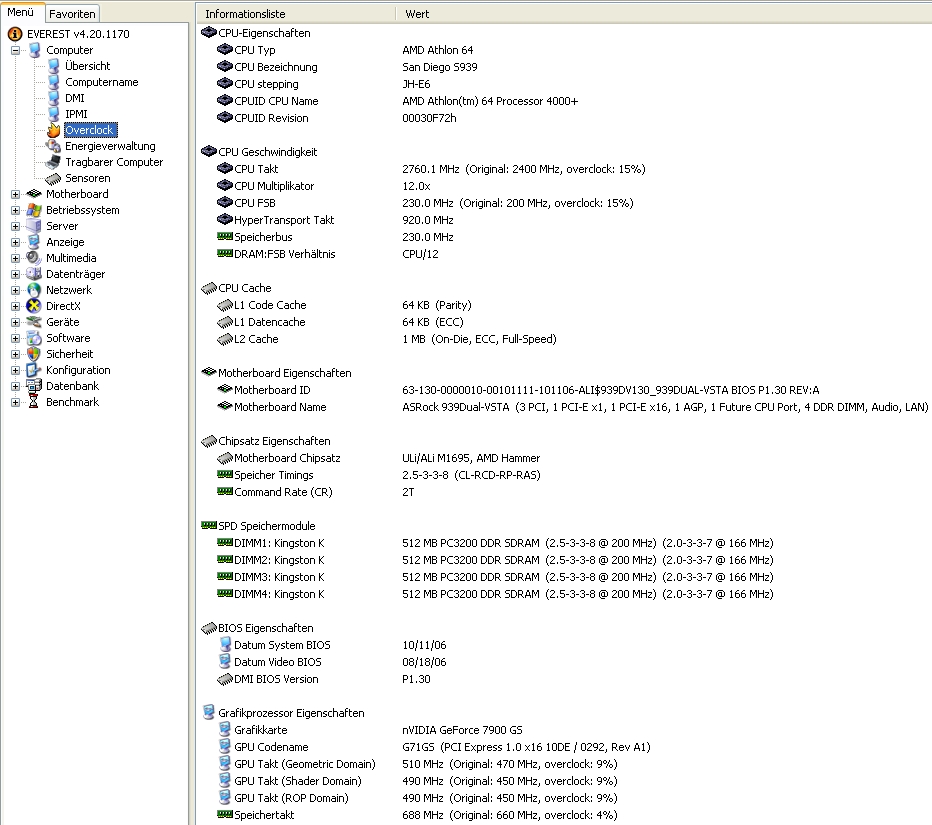This screenshot has height=825, width=932.
Task: Expand the Anzeige tree node
Action: pos(15,243)
